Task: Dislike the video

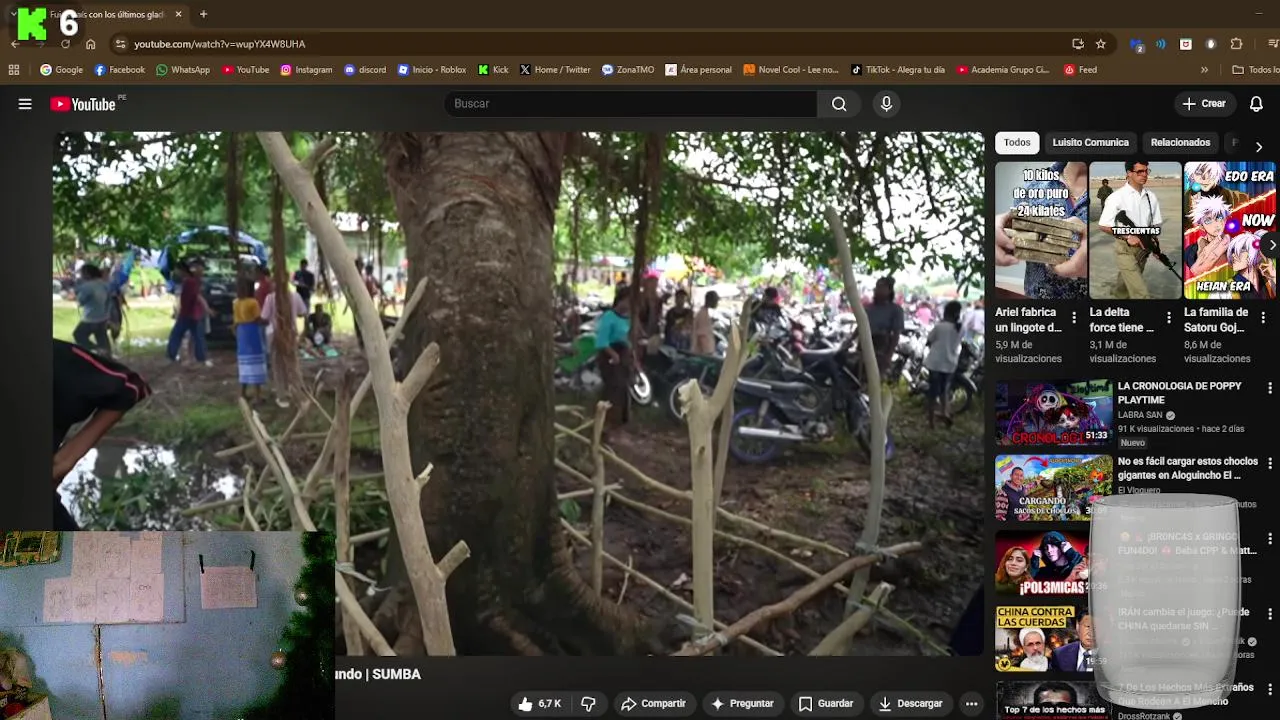Action: tap(588, 704)
